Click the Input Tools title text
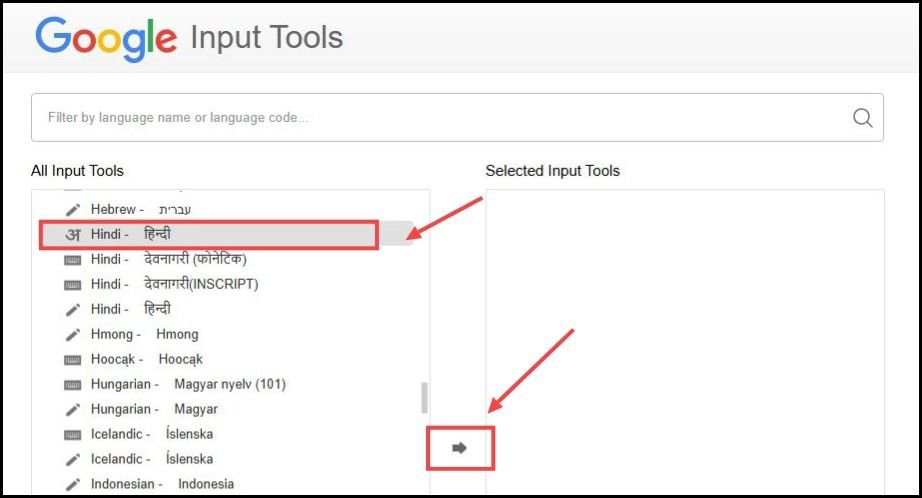922x498 pixels. click(266, 38)
